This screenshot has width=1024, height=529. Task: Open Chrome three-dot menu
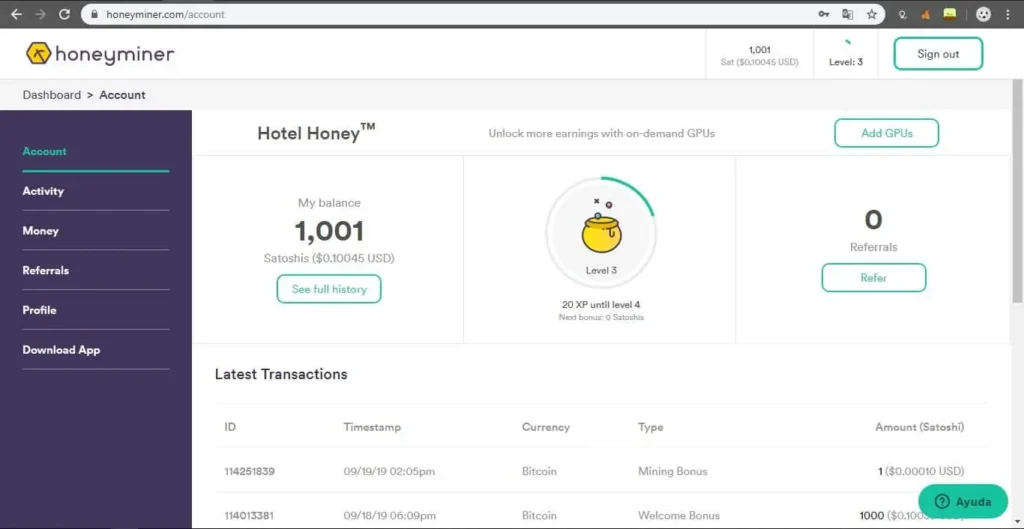(x=1008, y=14)
